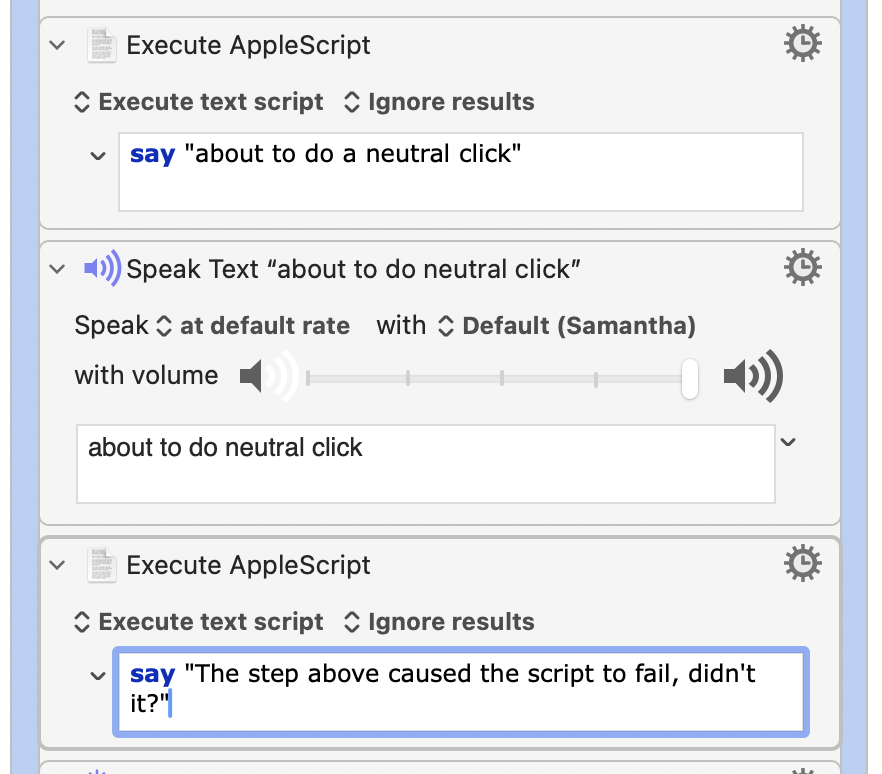Screen dimensions: 882x774
Task: Click the script document icon of bottom AppleScript action
Action: pyautogui.click(x=102, y=565)
